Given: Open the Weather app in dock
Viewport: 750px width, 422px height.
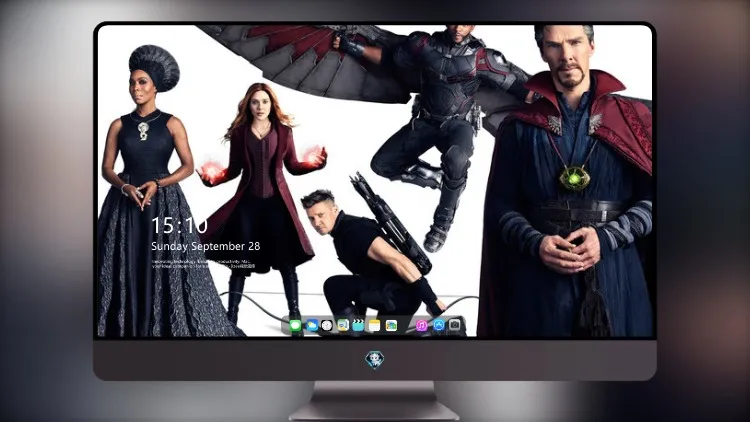Looking at the screenshot, I should pos(312,326).
